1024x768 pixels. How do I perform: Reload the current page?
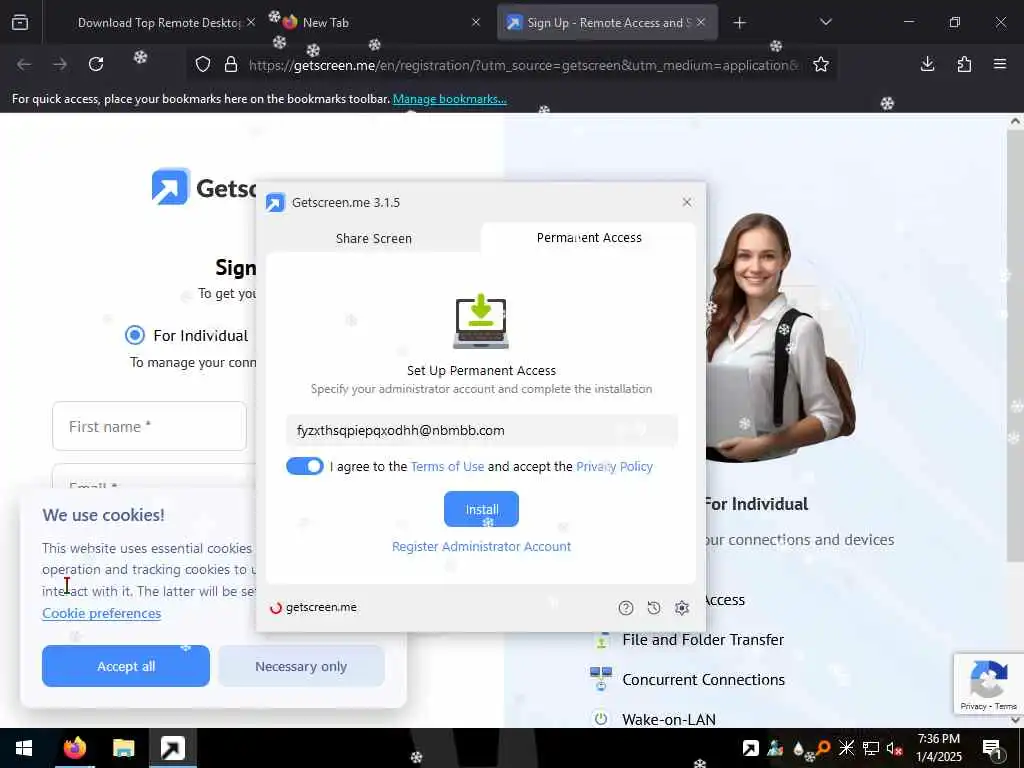click(96, 64)
